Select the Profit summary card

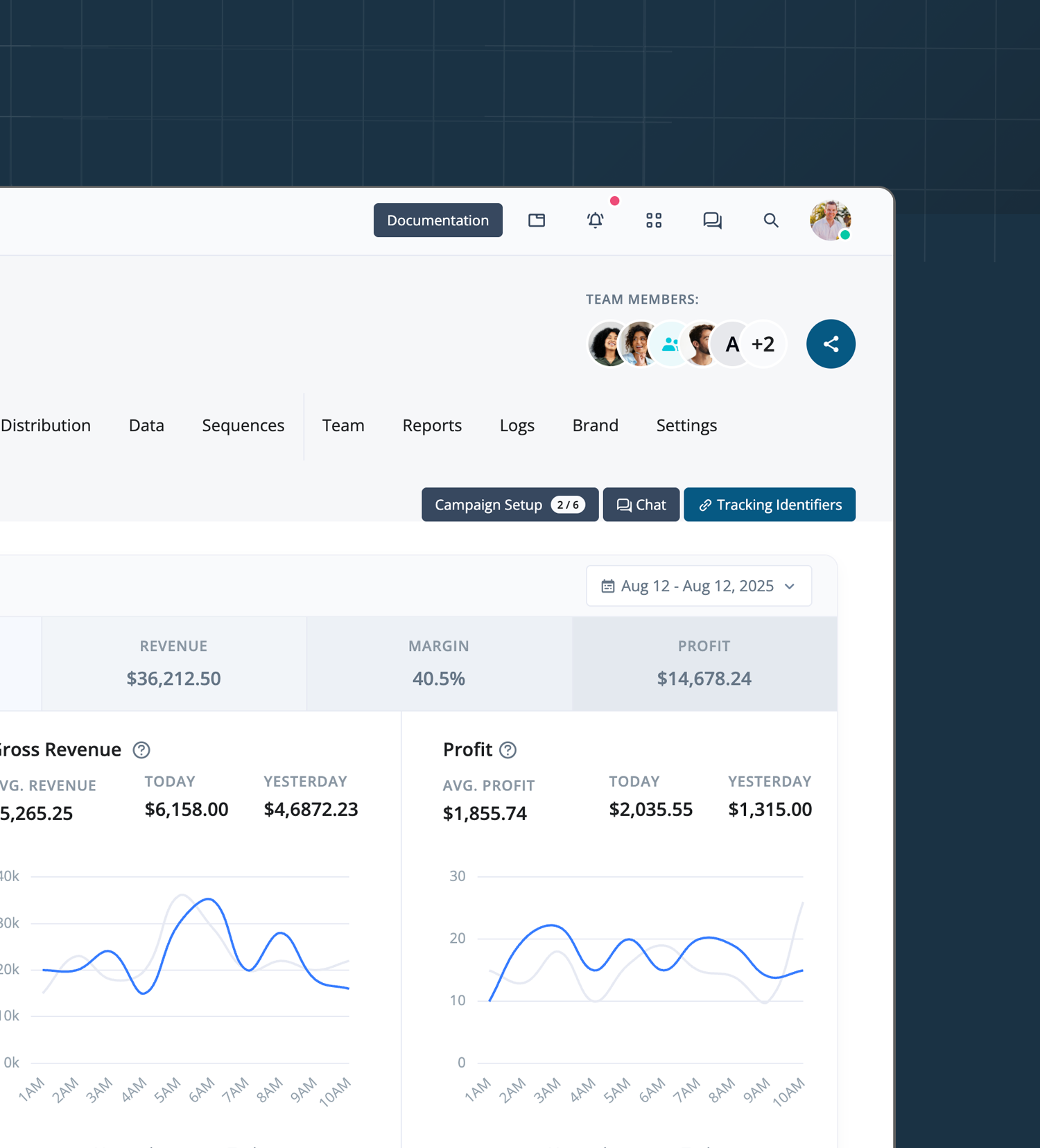pyautogui.click(x=704, y=663)
